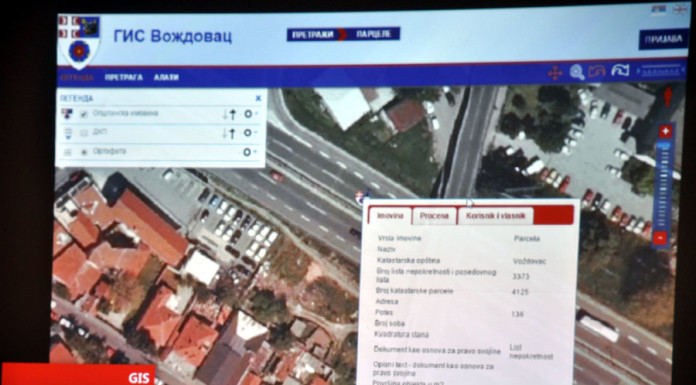This screenshot has height=385, width=696.
Task: Zoom in with the red plus button
Action: tap(665, 131)
